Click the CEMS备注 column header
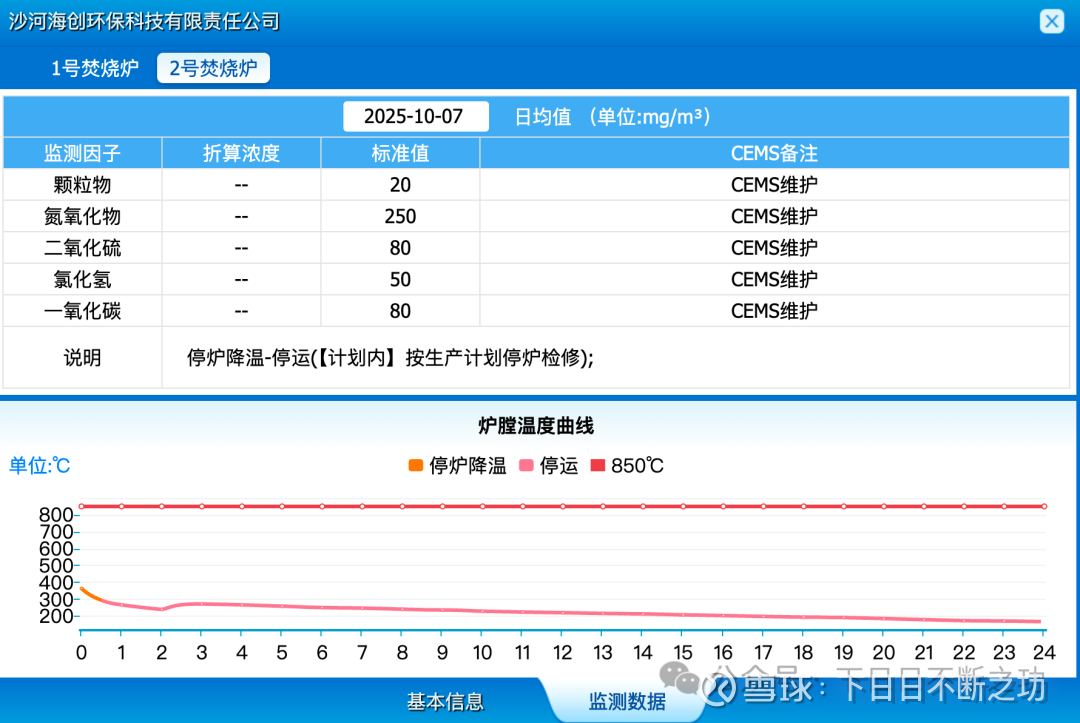This screenshot has width=1080, height=723. (x=774, y=153)
